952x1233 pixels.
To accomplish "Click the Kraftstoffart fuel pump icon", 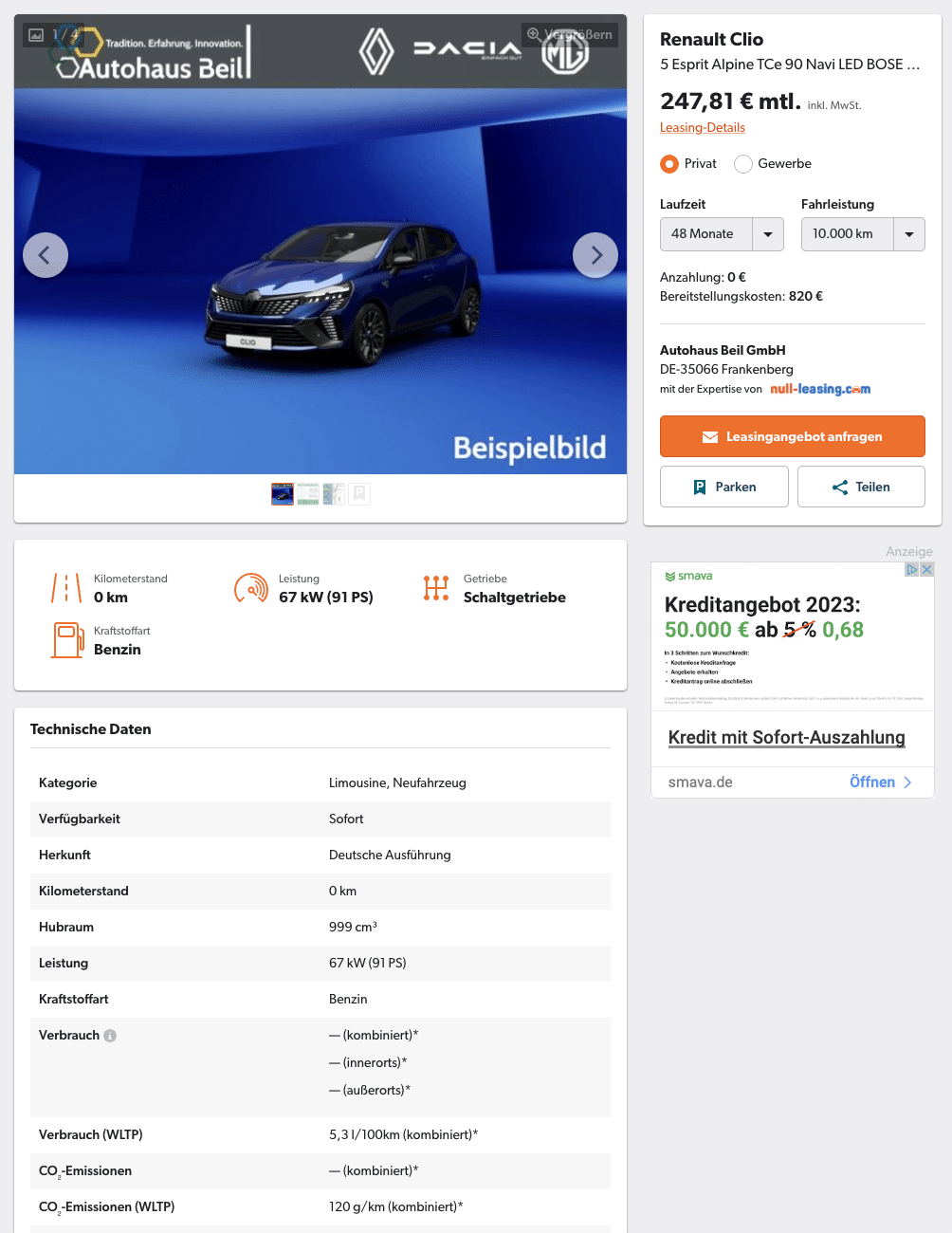I will 67,640.
